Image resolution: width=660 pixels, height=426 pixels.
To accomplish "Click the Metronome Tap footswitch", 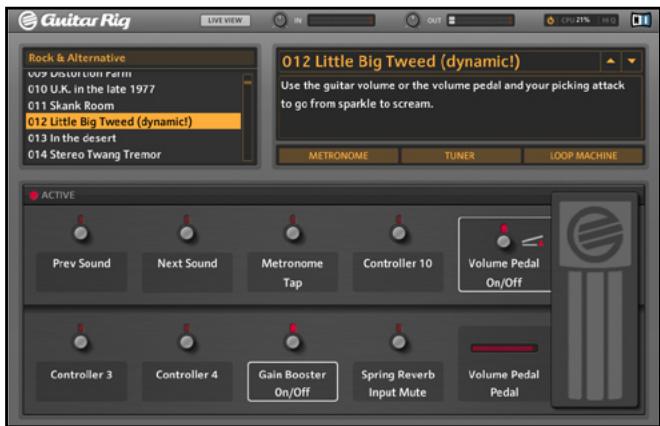I will tap(293, 232).
